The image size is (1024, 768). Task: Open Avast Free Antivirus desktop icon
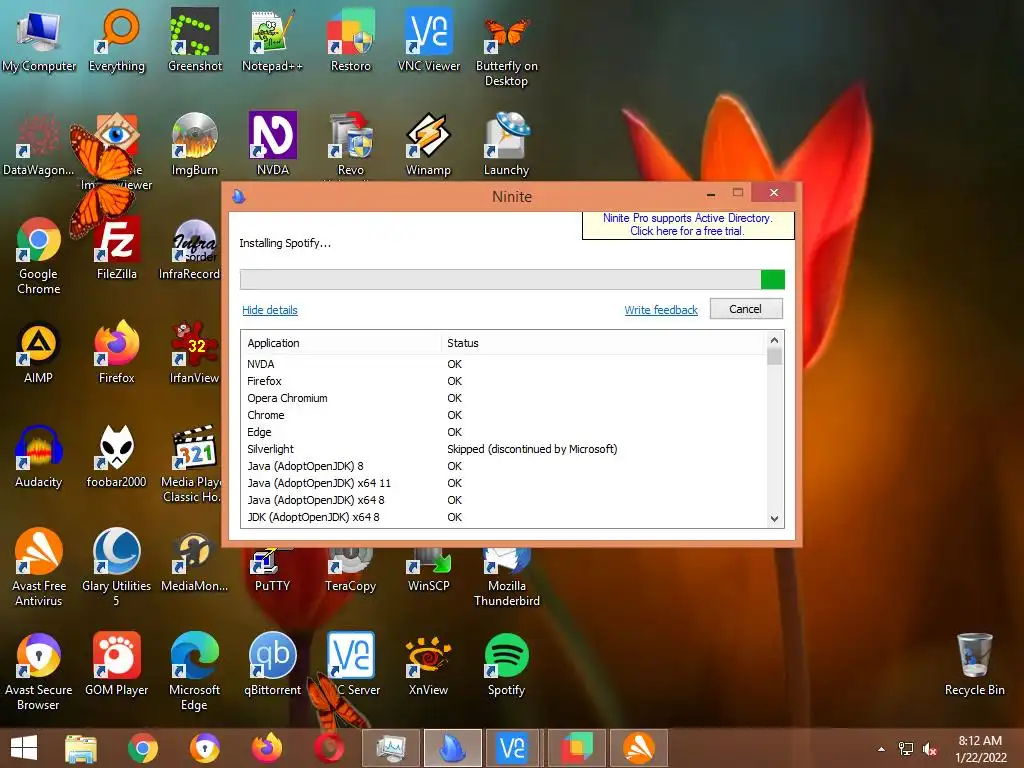tap(39, 567)
